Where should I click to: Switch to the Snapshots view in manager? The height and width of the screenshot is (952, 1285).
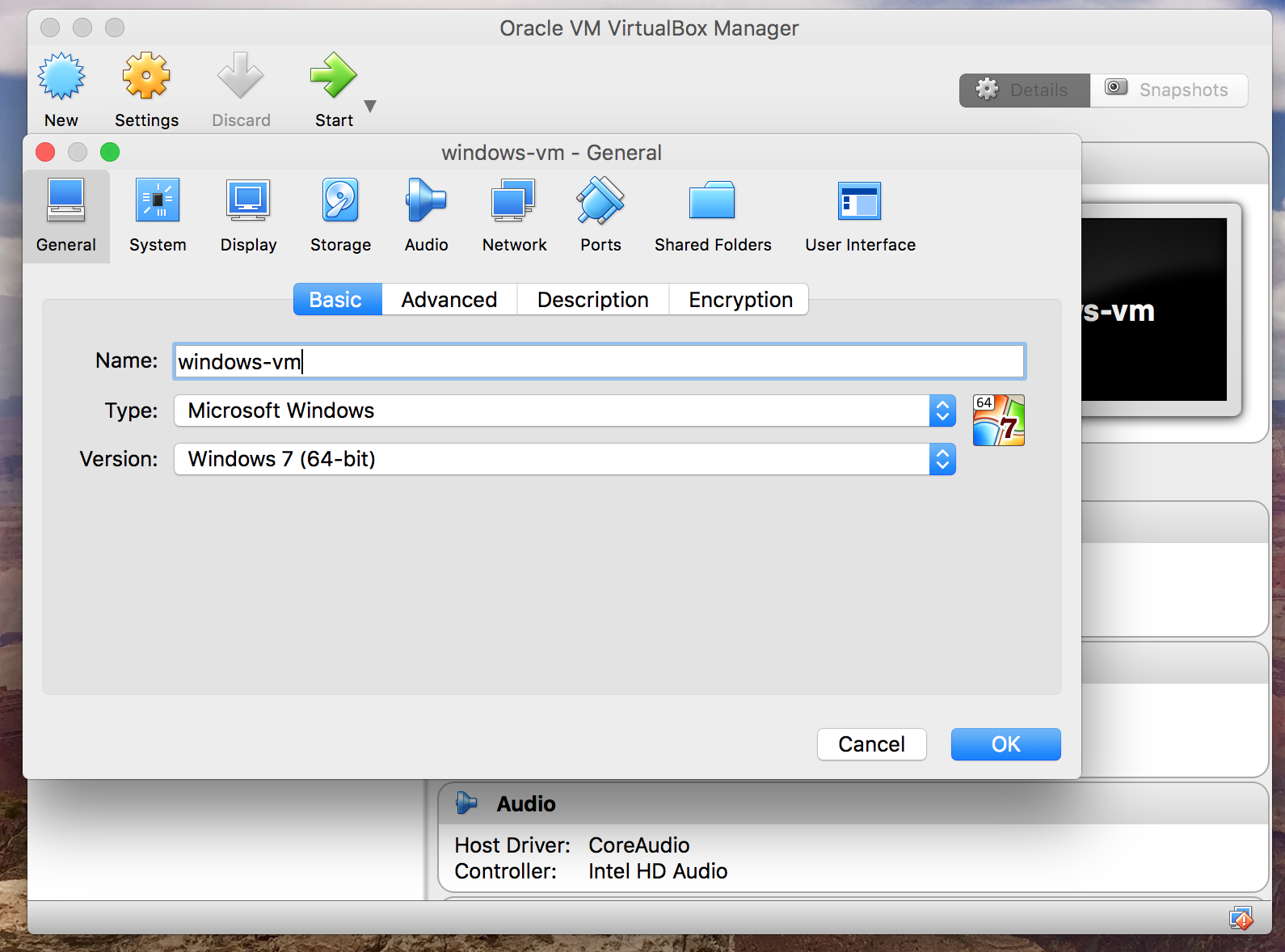click(1169, 91)
